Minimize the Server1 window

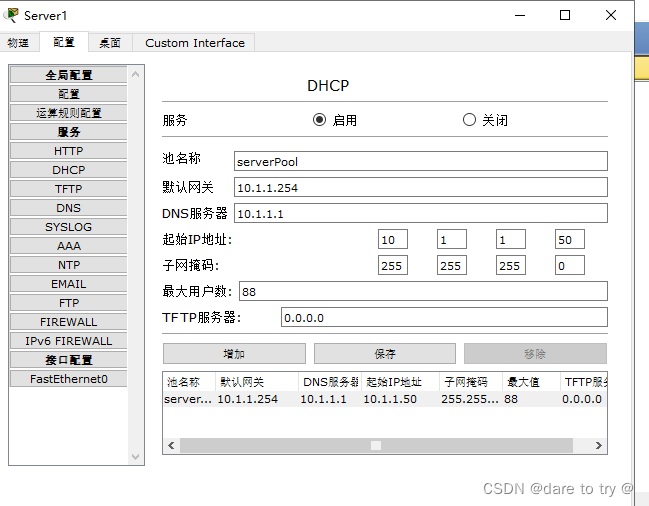520,15
